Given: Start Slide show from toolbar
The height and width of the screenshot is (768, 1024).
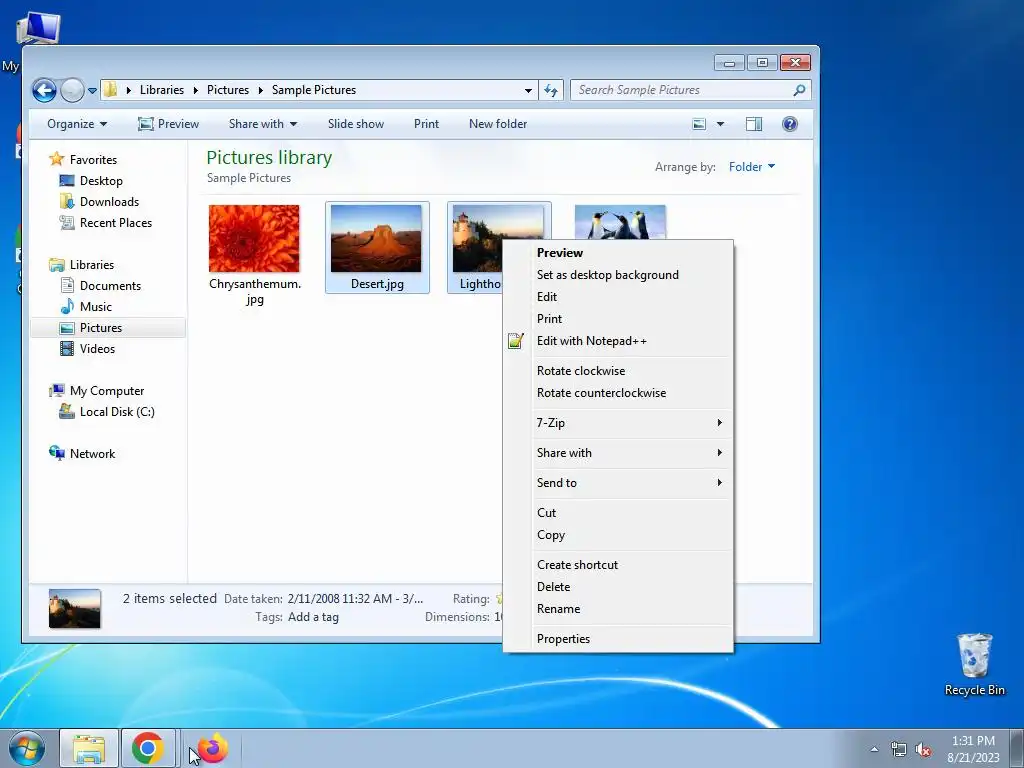Looking at the screenshot, I should (x=355, y=123).
